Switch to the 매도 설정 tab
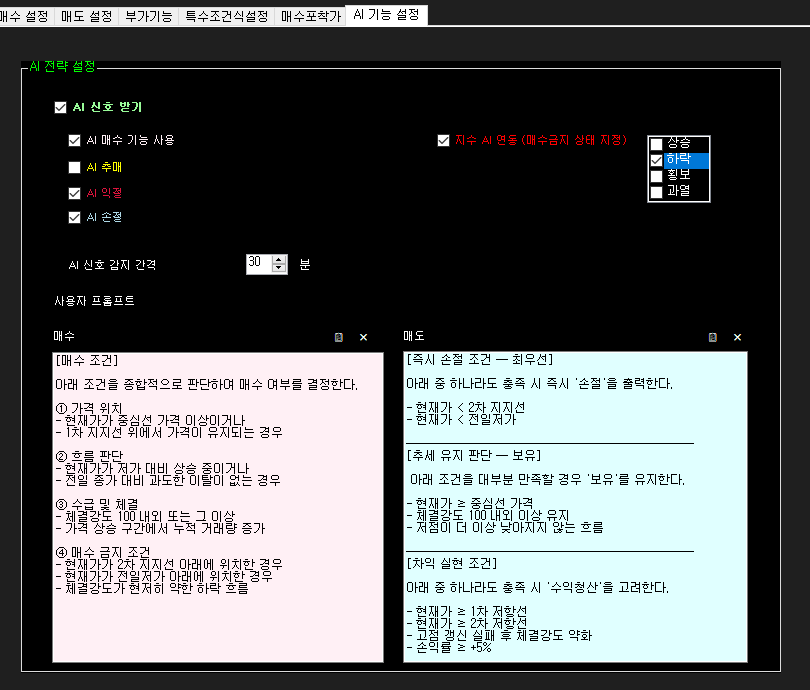The height and width of the screenshot is (690, 810). (87, 16)
